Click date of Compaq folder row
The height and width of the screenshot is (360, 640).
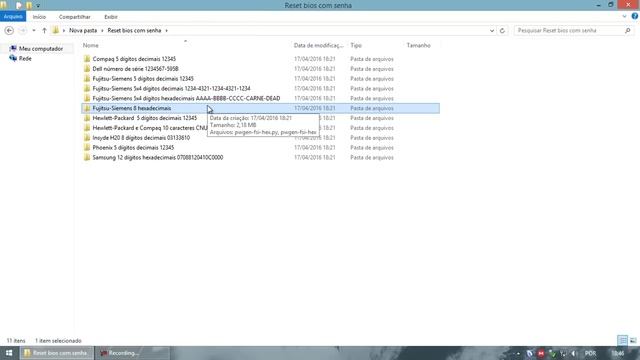(x=315, y=59)
